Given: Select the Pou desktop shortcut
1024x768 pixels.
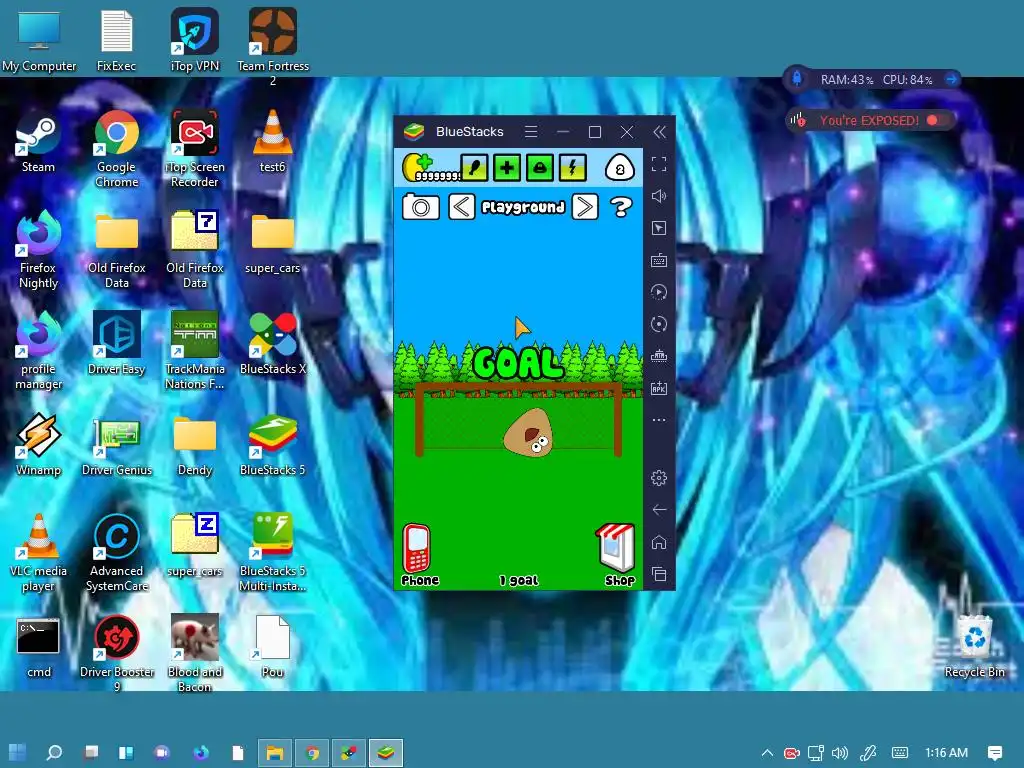Looking at the screenshot, I should (272, 647).
